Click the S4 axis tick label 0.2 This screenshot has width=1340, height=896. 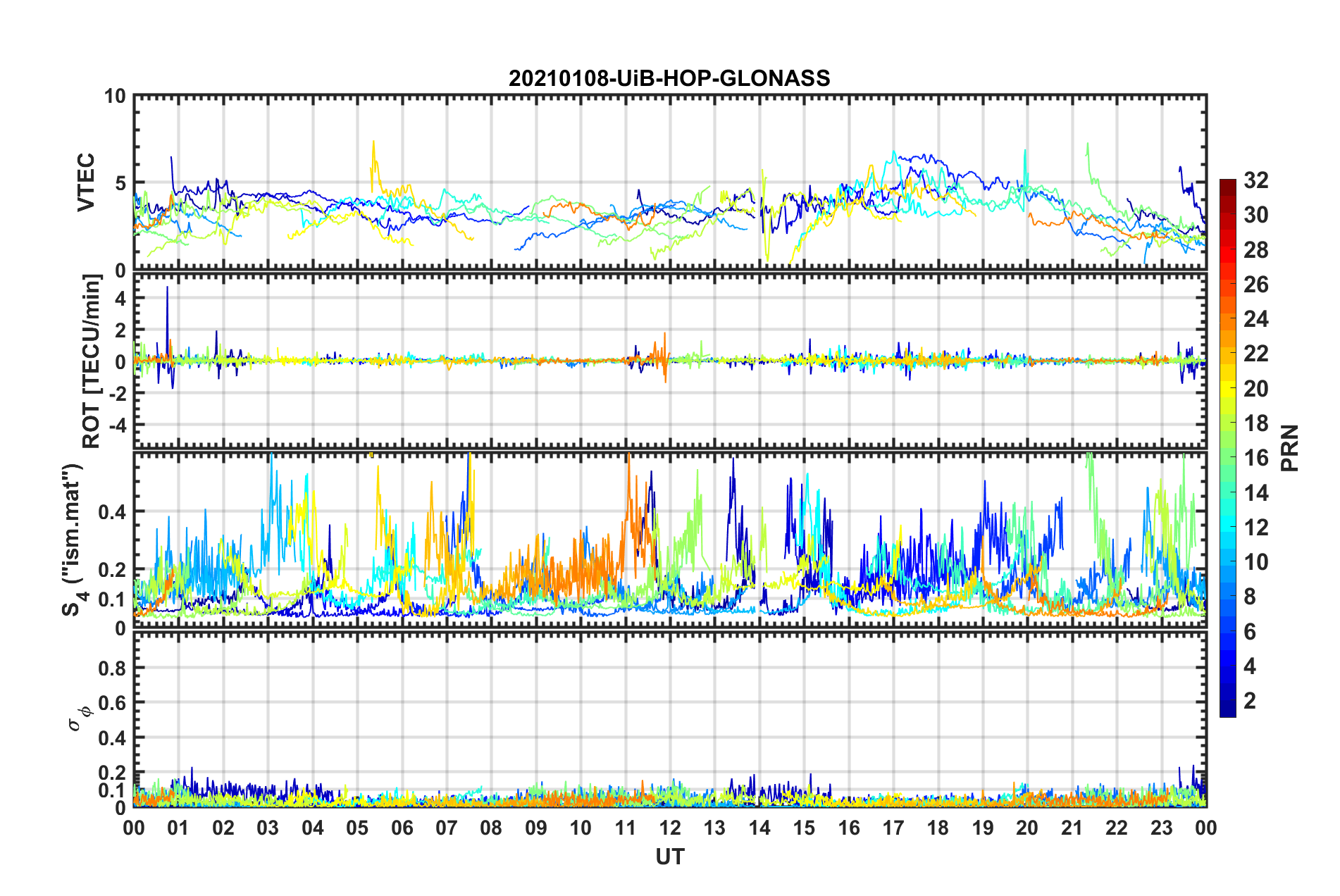click(x=112, y=570)
